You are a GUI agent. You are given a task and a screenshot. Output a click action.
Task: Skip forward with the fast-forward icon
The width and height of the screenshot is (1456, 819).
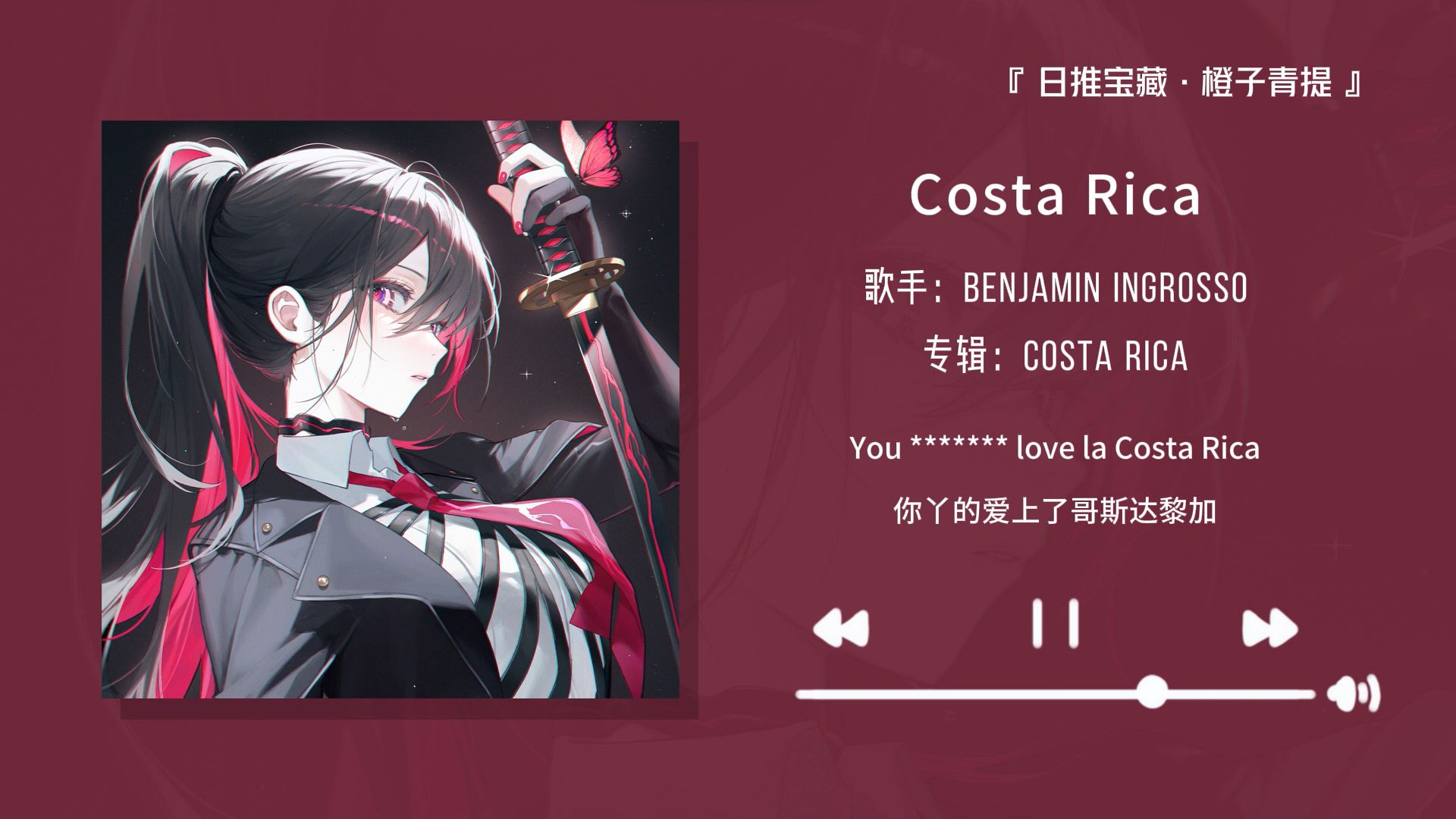[x=1269, y=628]
